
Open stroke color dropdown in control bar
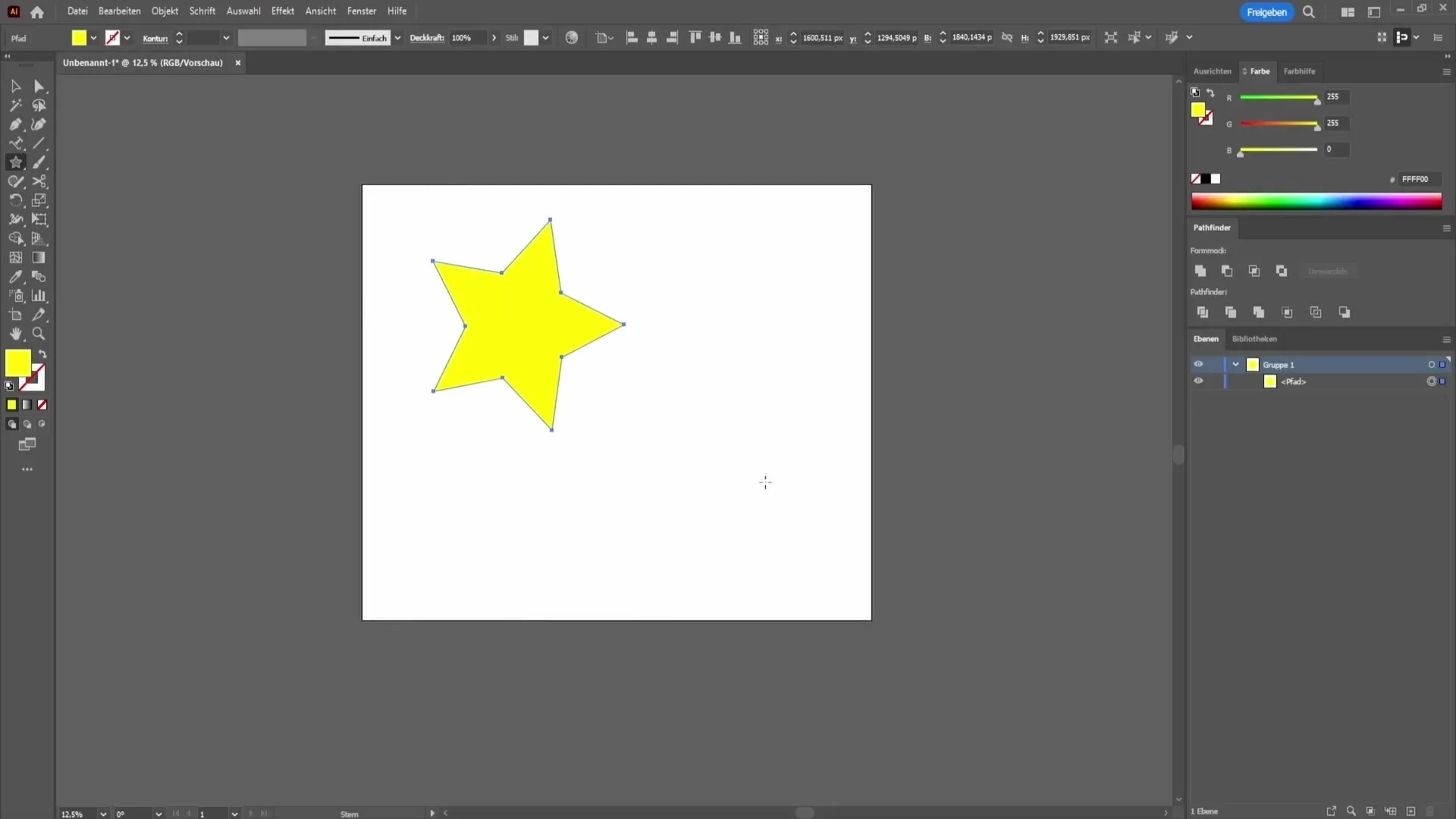point(127,38)
